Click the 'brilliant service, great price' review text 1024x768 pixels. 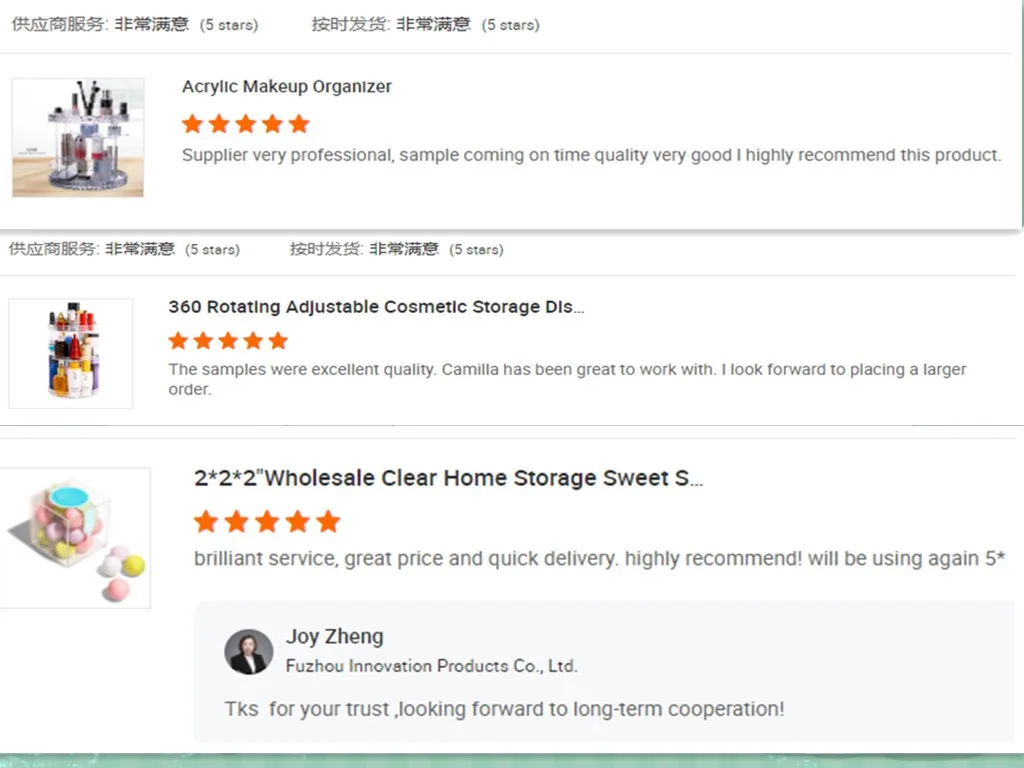click(x=599, y=558)
